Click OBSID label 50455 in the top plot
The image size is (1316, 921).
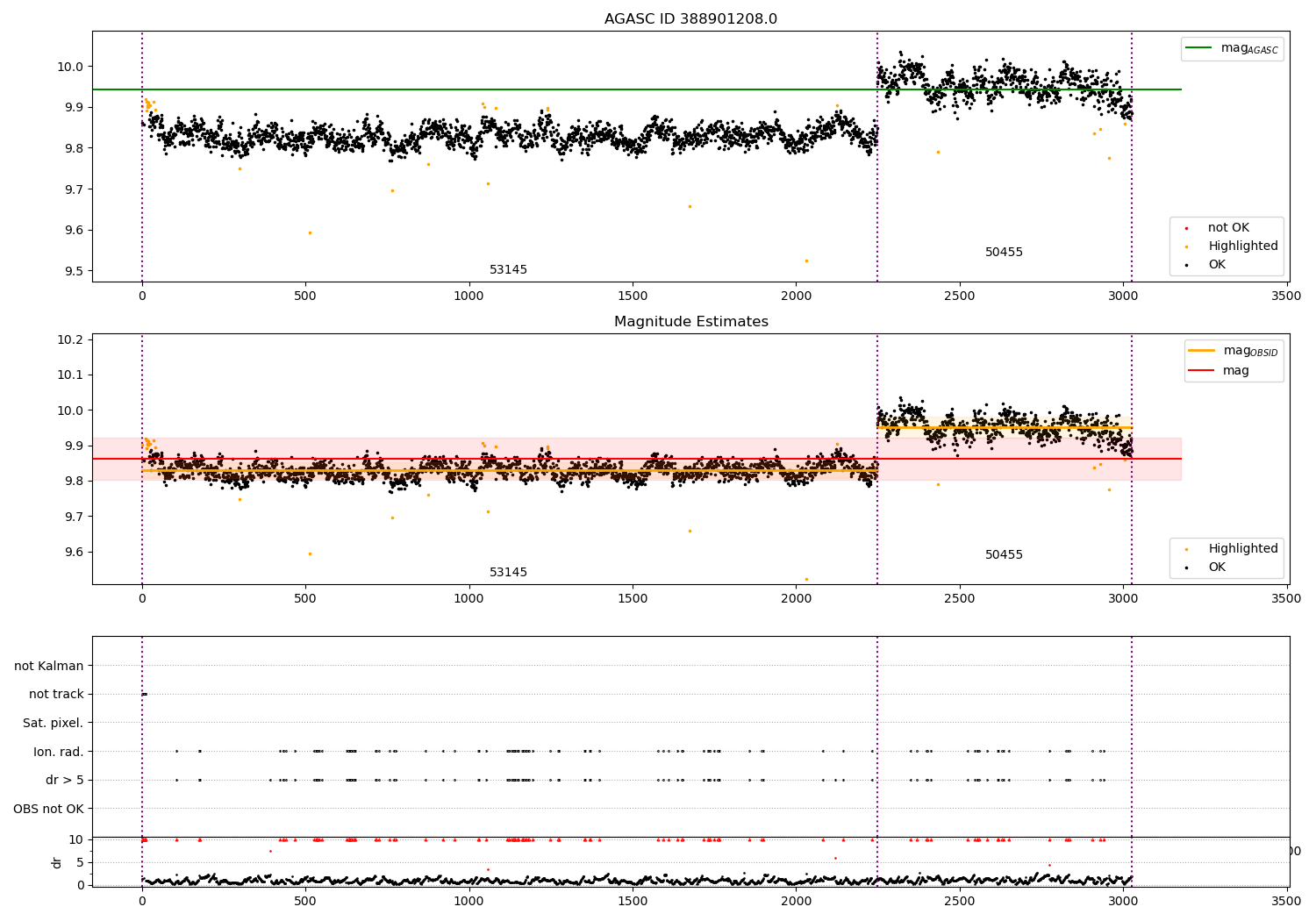pyautogui.click(x=1004, y=253)
